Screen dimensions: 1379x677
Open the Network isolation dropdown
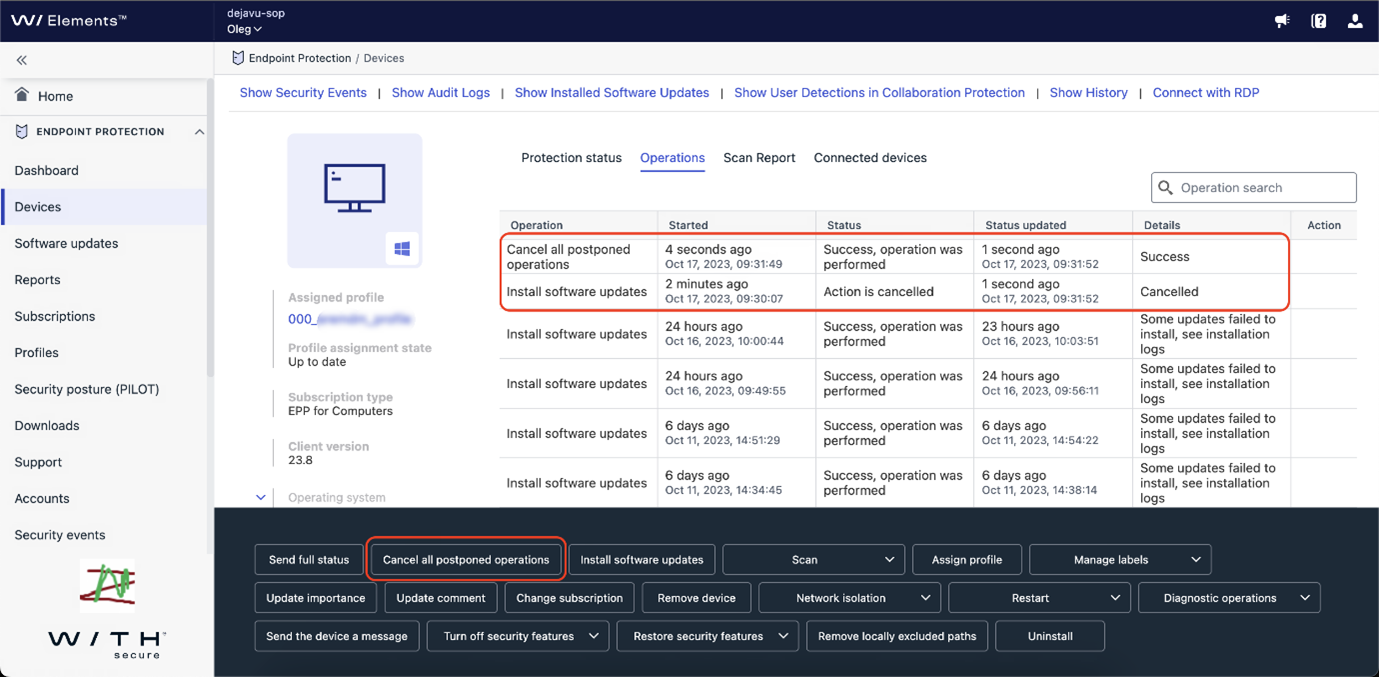(850, 598)
